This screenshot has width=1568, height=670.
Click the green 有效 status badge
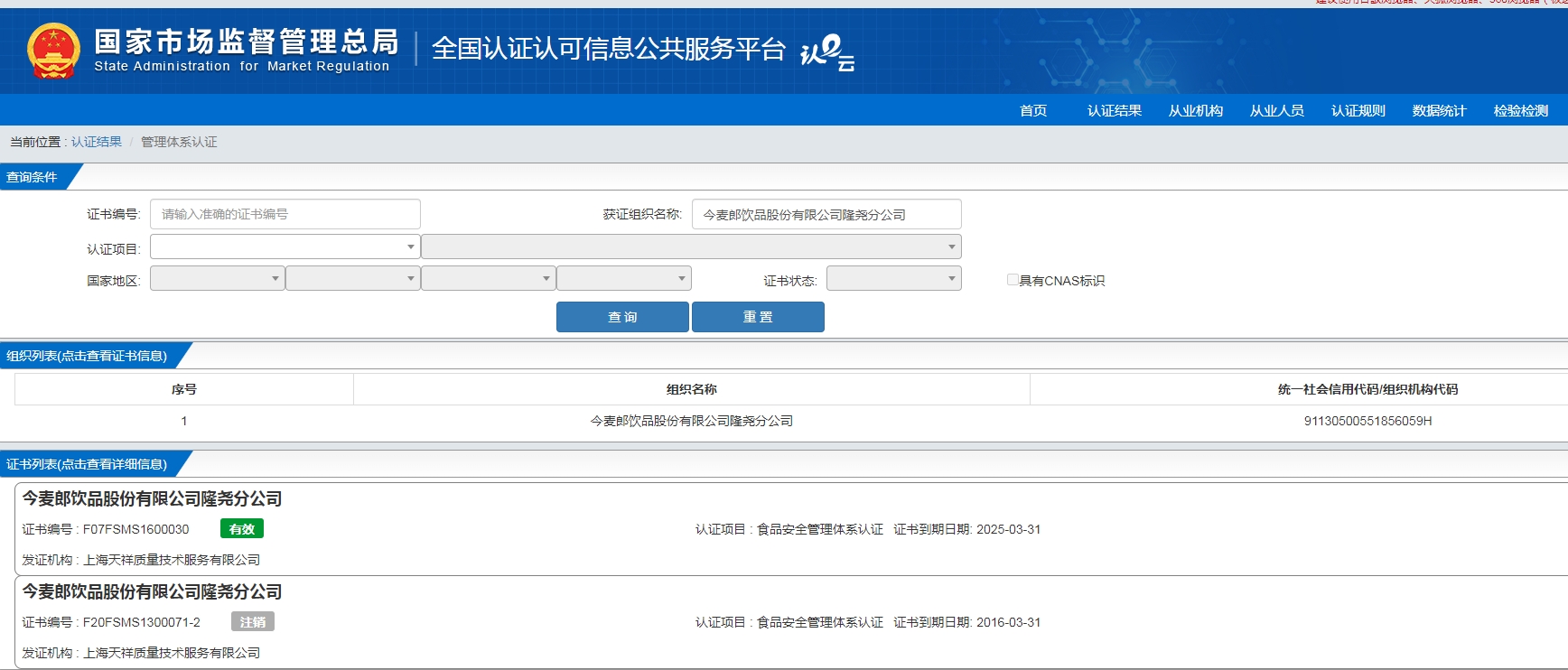point(242,529)
